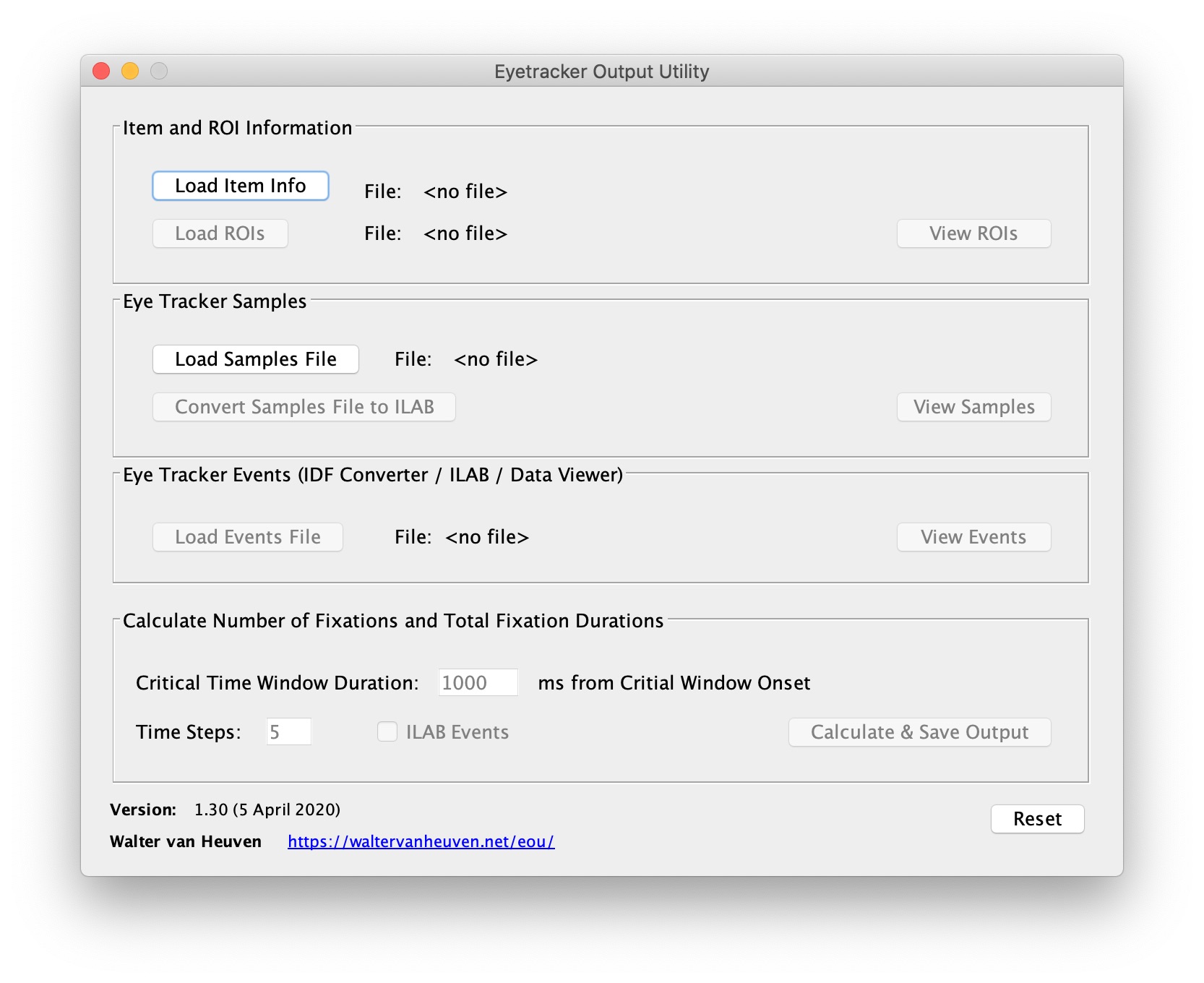Viewport: 1204px width, 983px height.
Task: Open the View Events button
Action: (974, 537)
